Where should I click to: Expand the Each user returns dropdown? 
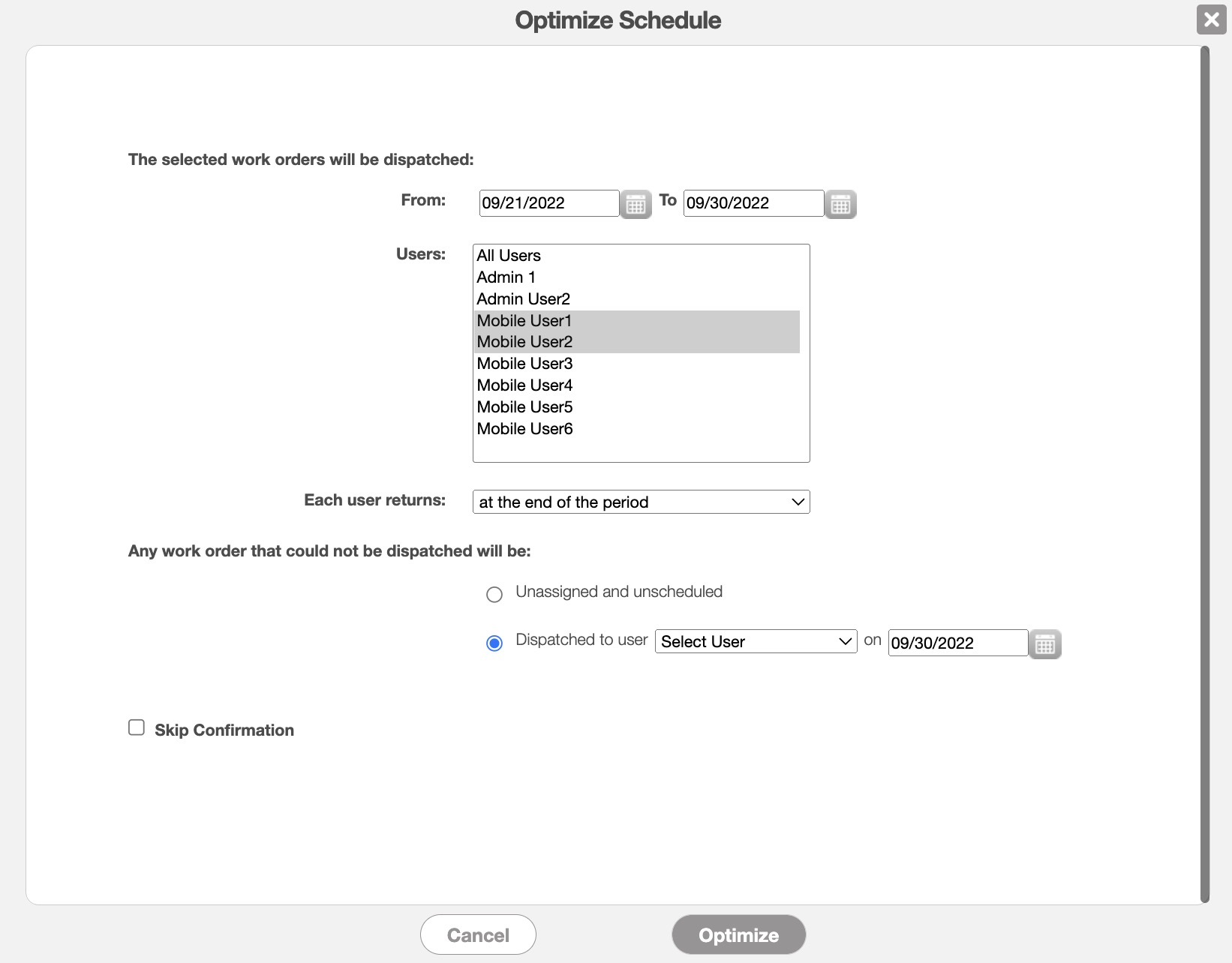(x=641, y=502)
